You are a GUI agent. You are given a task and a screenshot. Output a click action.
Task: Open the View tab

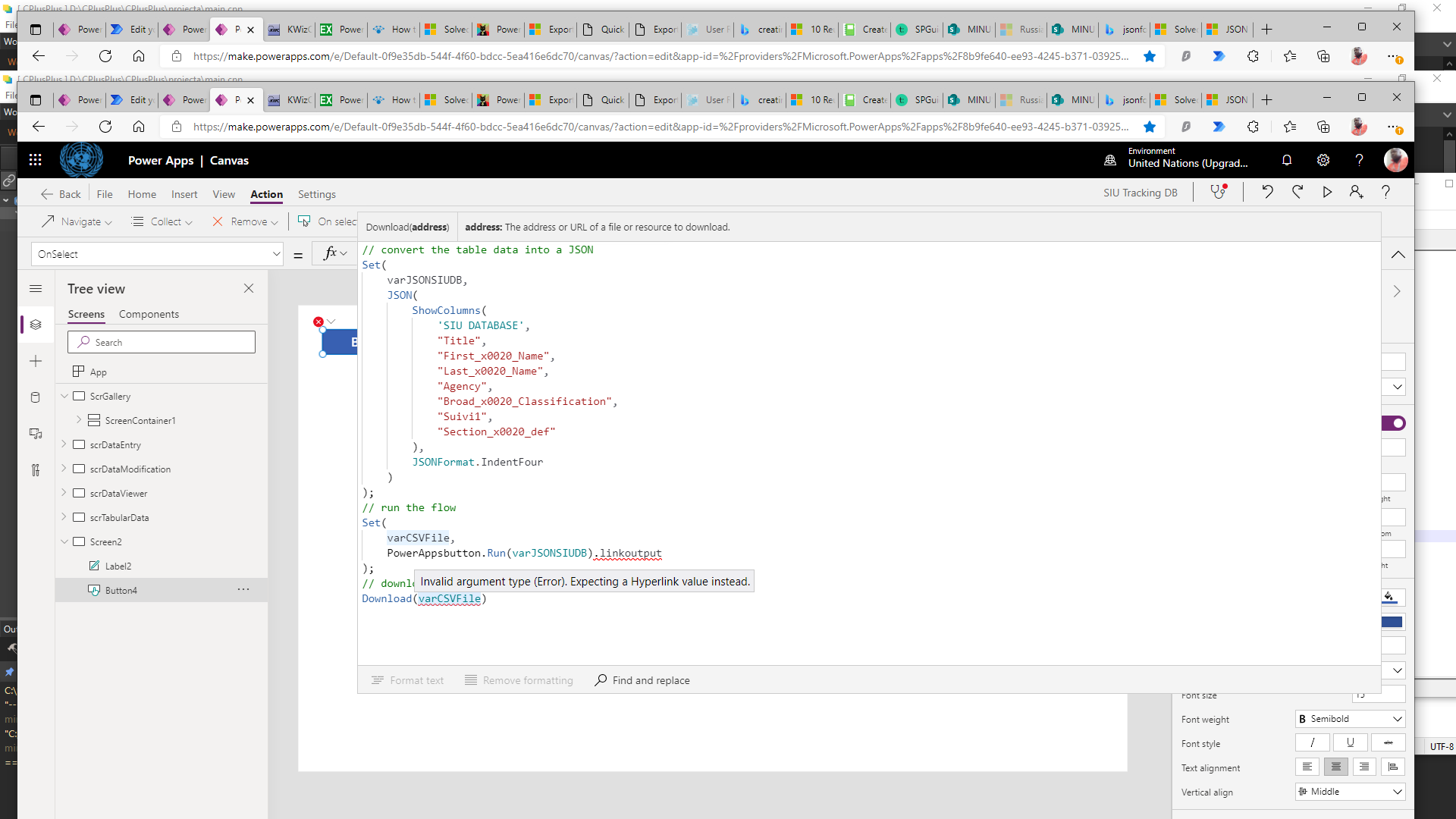(x=224, y=194)
